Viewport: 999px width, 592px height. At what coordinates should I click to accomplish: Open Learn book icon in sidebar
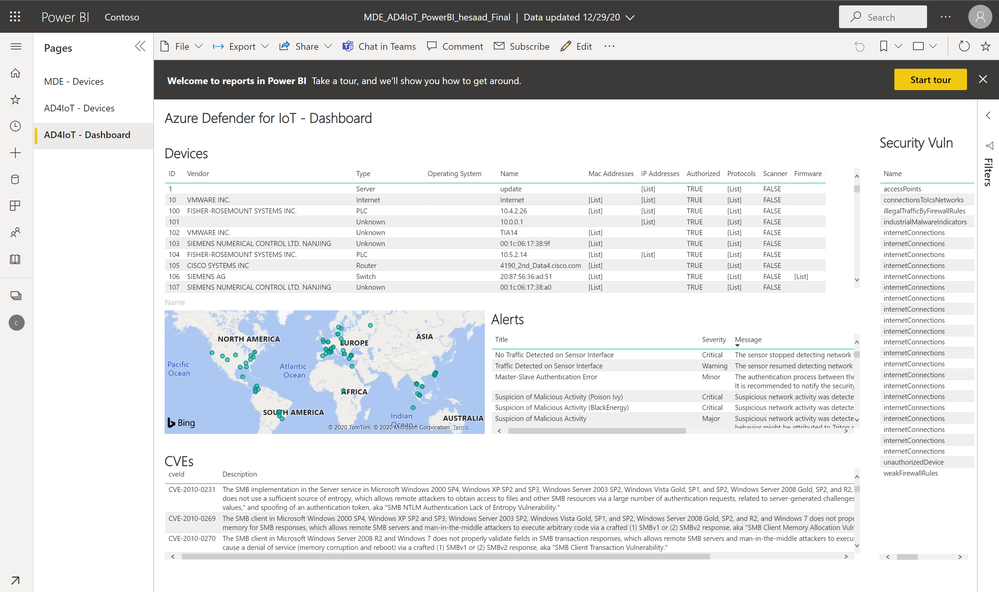(16, 259)
